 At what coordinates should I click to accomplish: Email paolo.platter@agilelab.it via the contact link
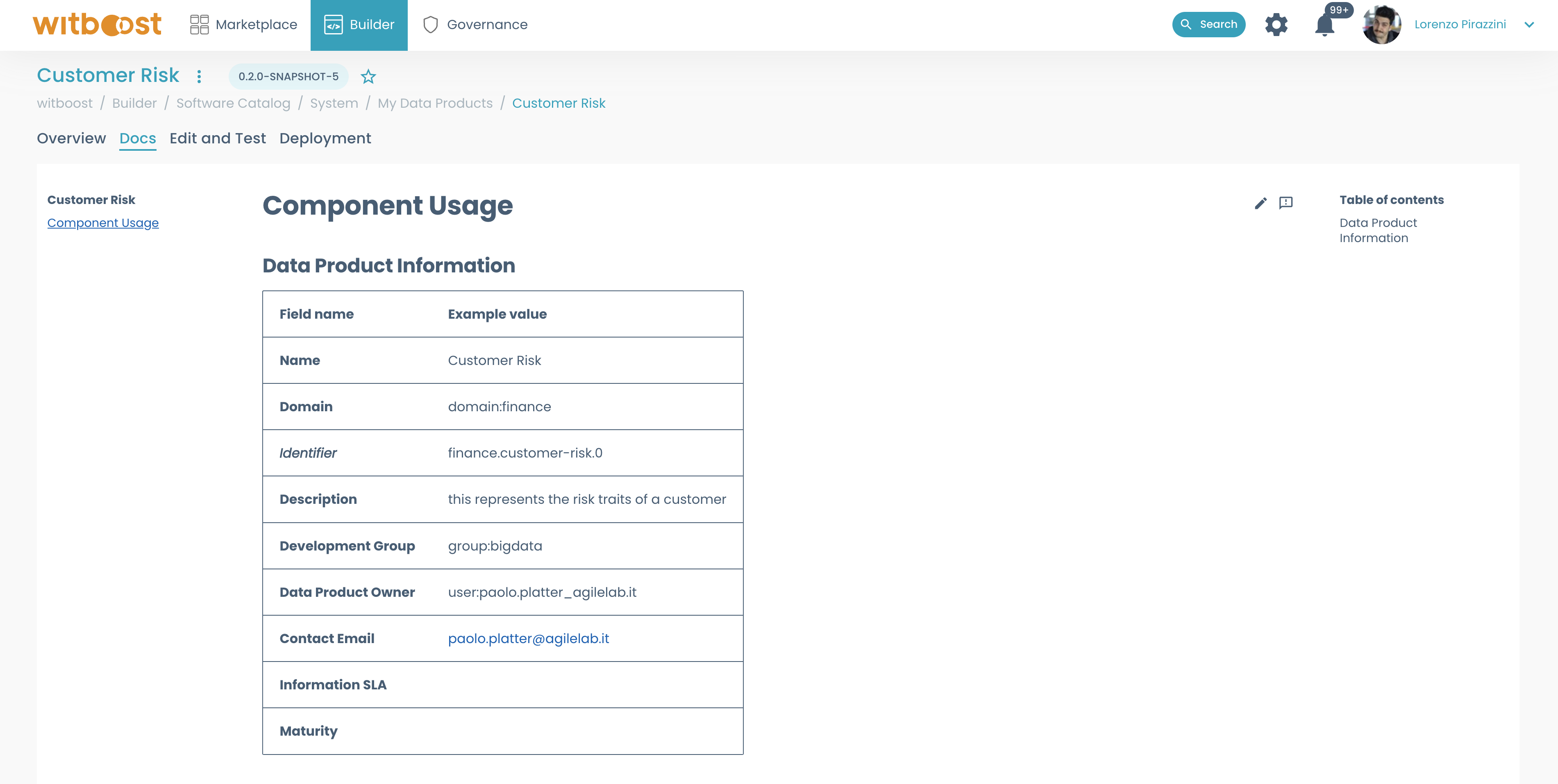pos(529,638)
